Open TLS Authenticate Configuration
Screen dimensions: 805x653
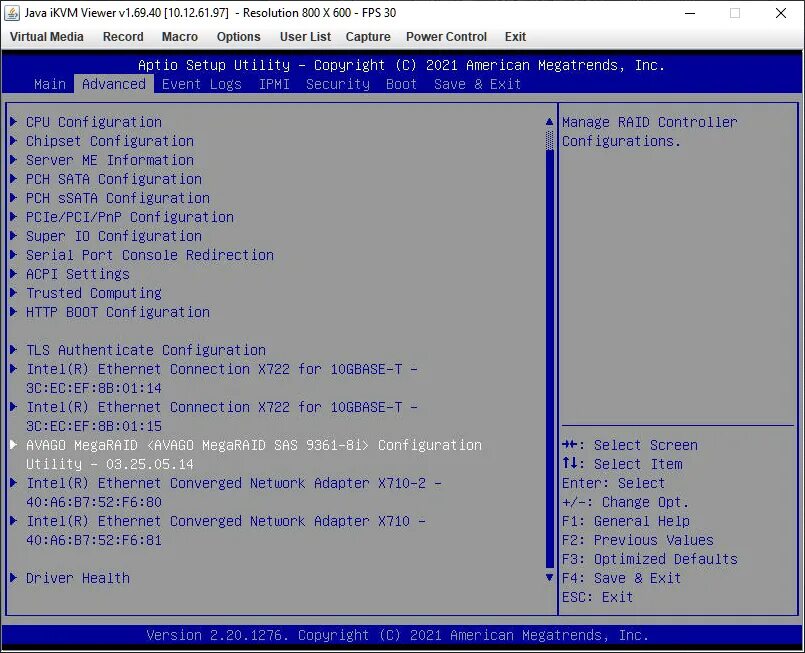pyautogui.click(x=146, y=350)
